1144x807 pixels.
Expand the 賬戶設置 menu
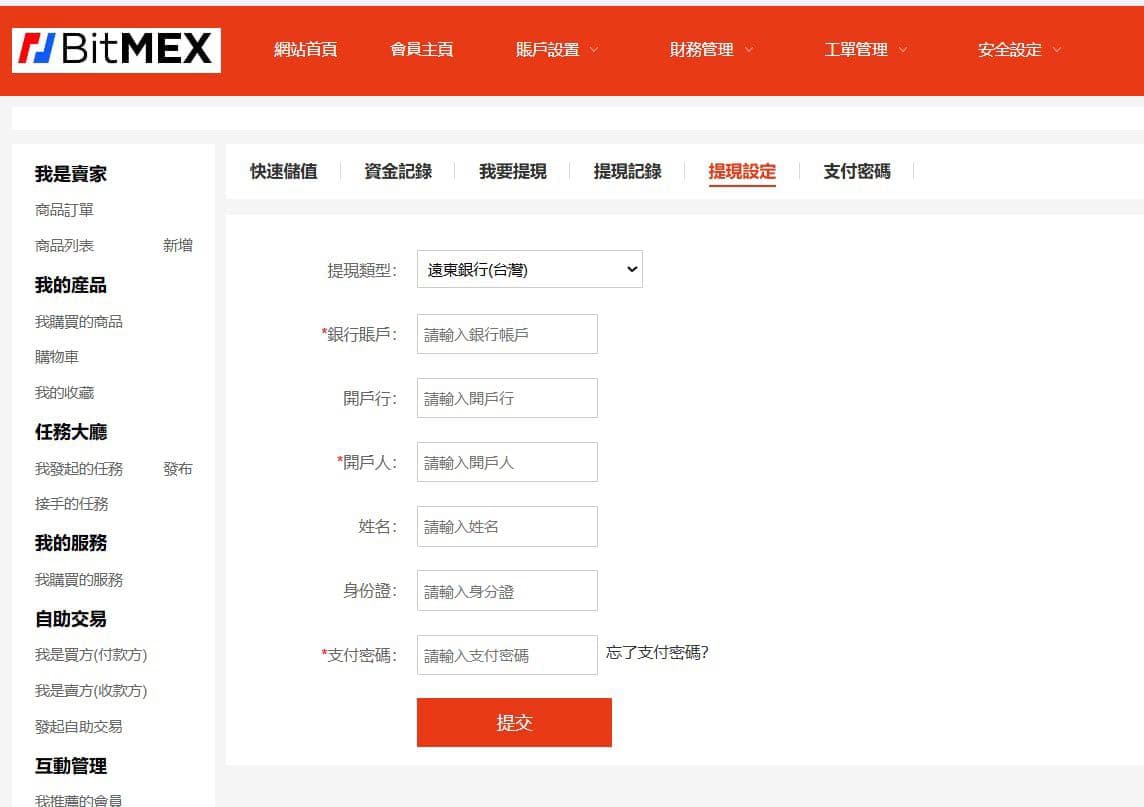coord(557,50)
